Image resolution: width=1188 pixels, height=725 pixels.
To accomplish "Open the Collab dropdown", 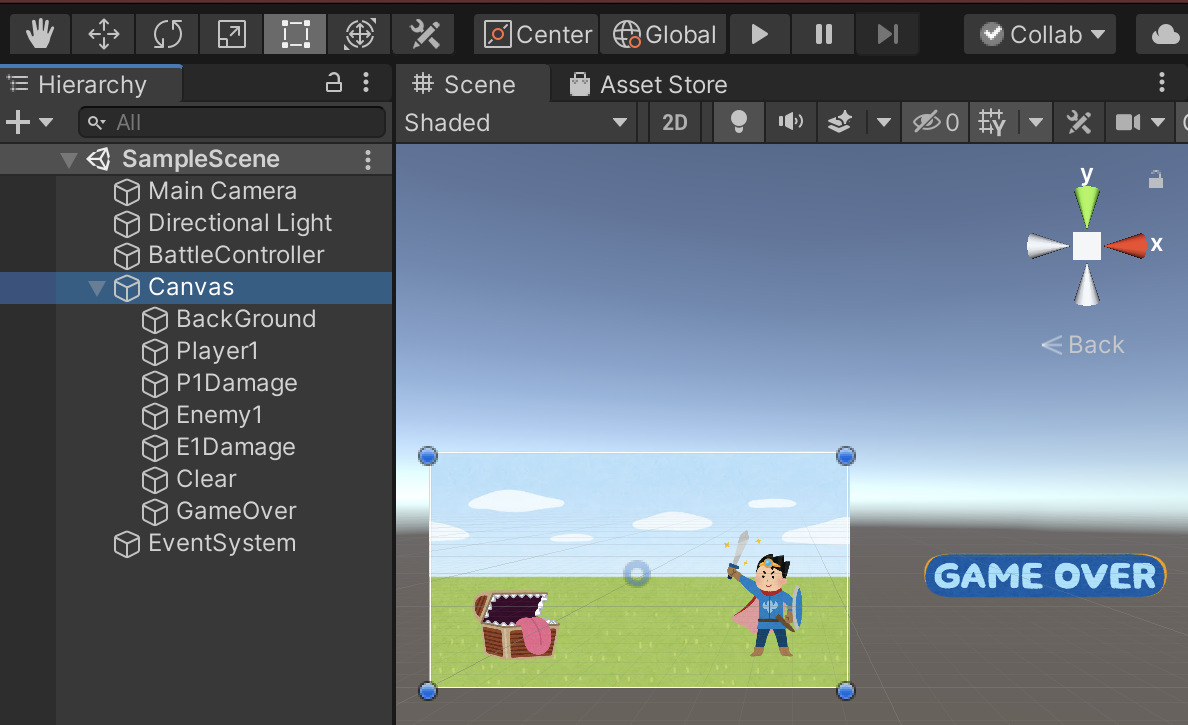I will point(1040,34).
